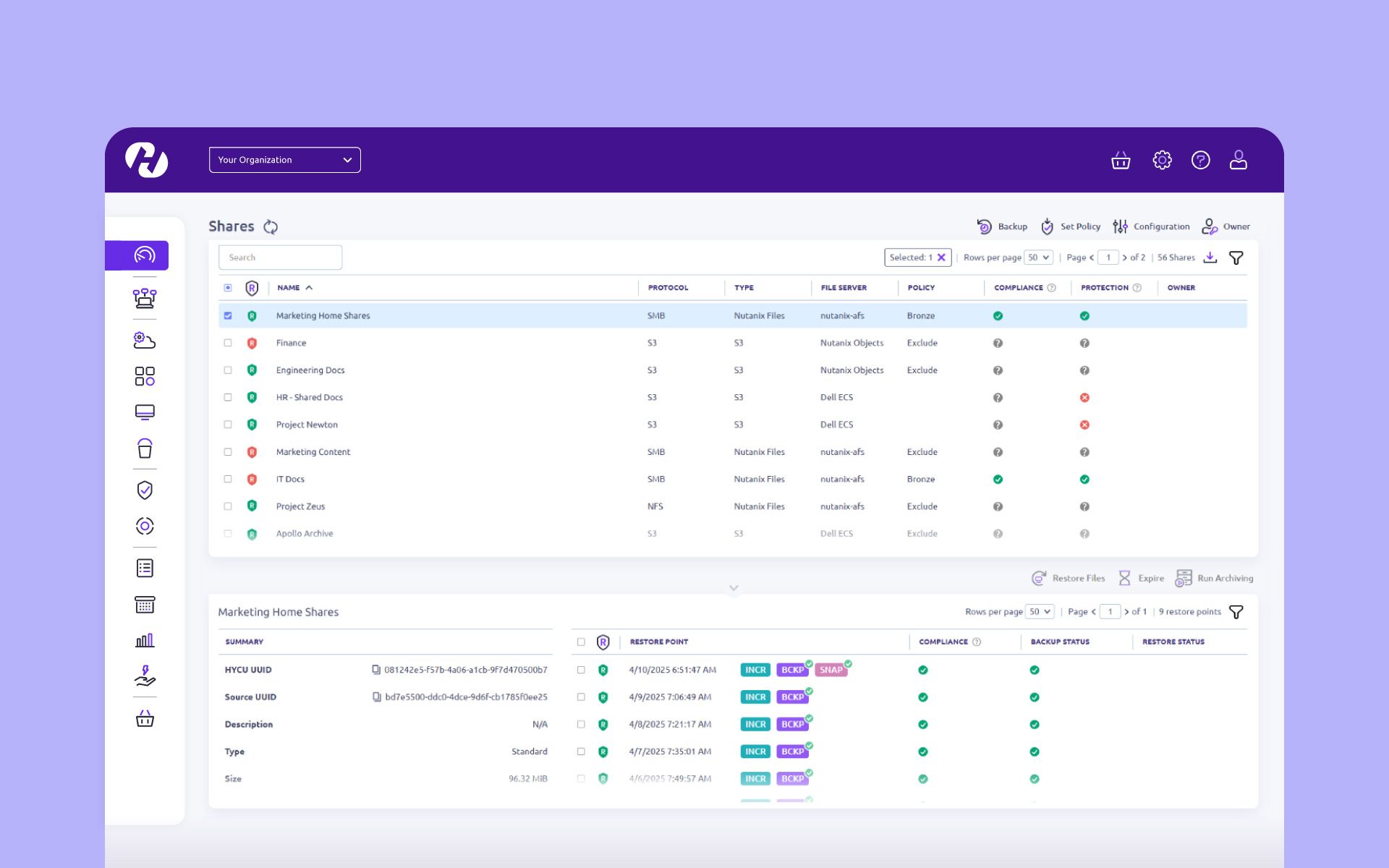Image resolution: width=1389 pixels, height=868 pixels.
Task: Open the settings gear in header
Action: 1162,160
